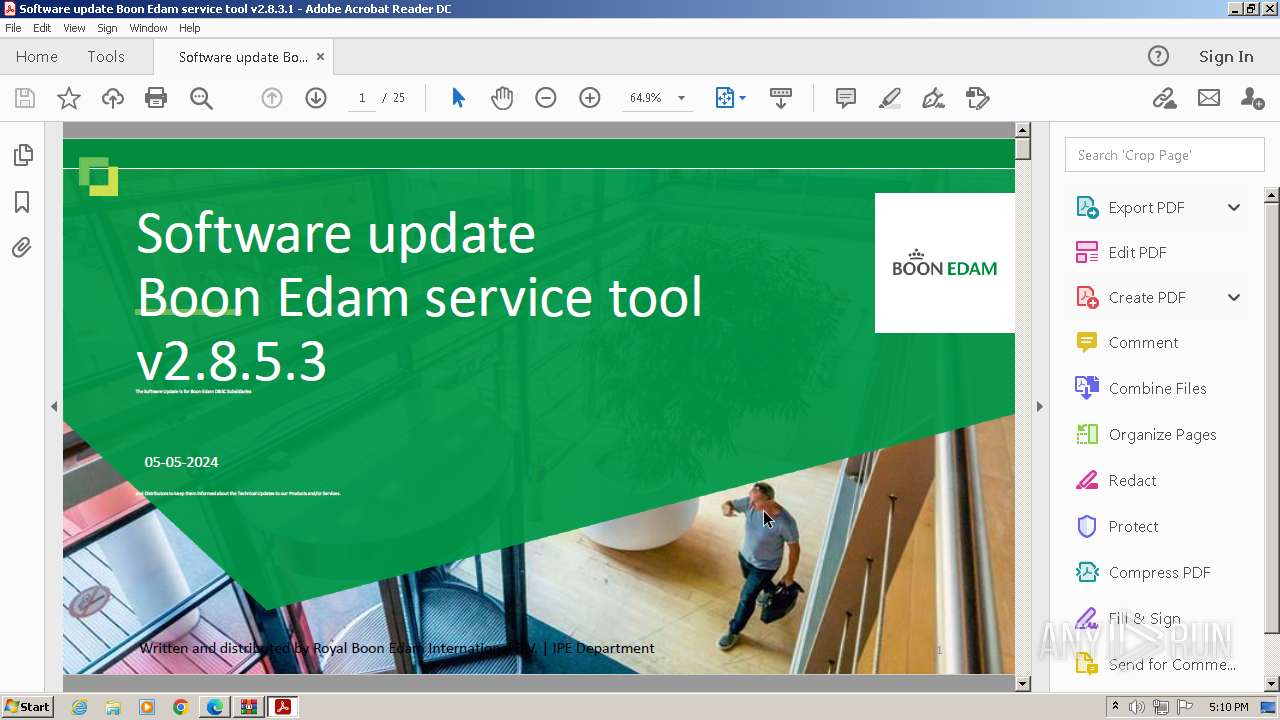Open the Comment tool
Image resolution: width=1280 pixels, height=720 pixels.
click(x=1143, y=343)
